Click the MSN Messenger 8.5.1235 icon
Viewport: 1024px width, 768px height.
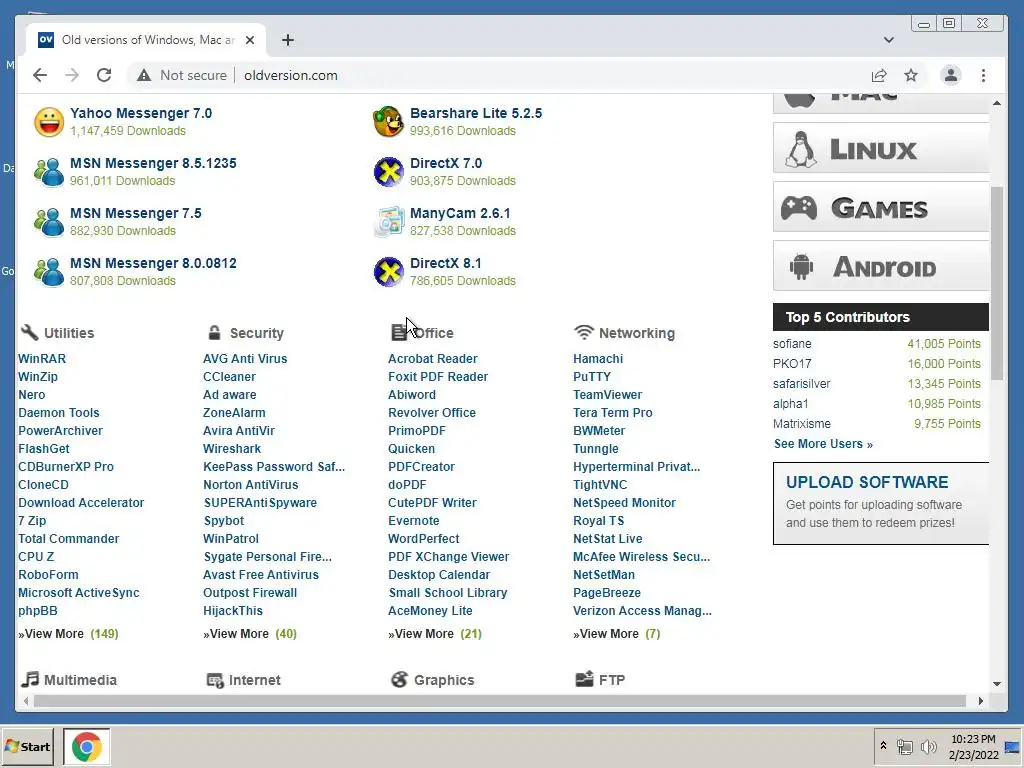point(49,172)
